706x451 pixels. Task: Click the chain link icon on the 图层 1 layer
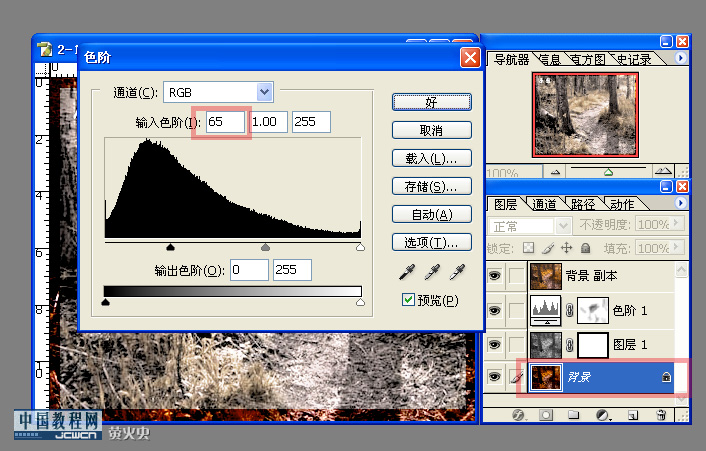tap(569, 345)
